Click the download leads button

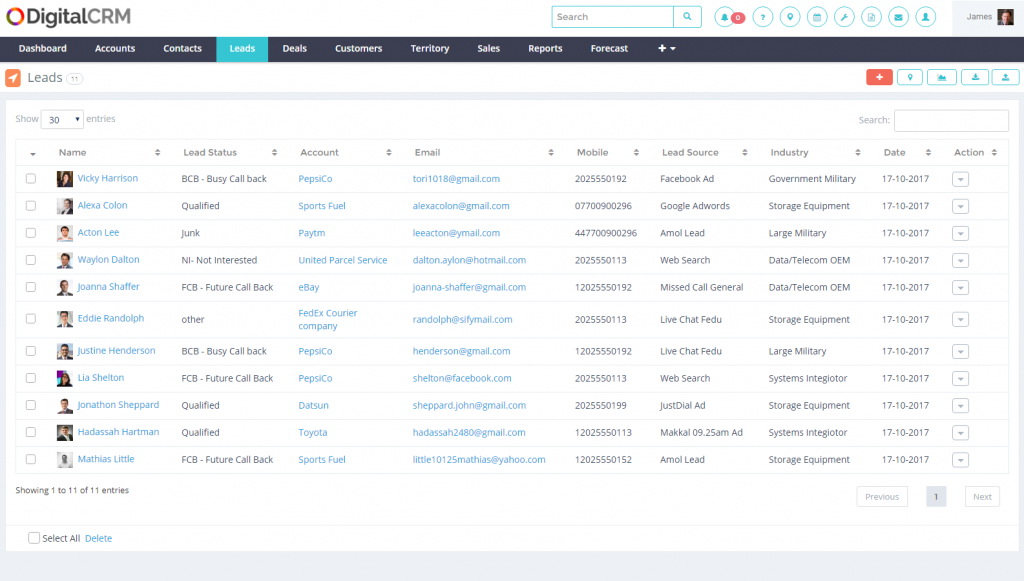coord(975,77)
